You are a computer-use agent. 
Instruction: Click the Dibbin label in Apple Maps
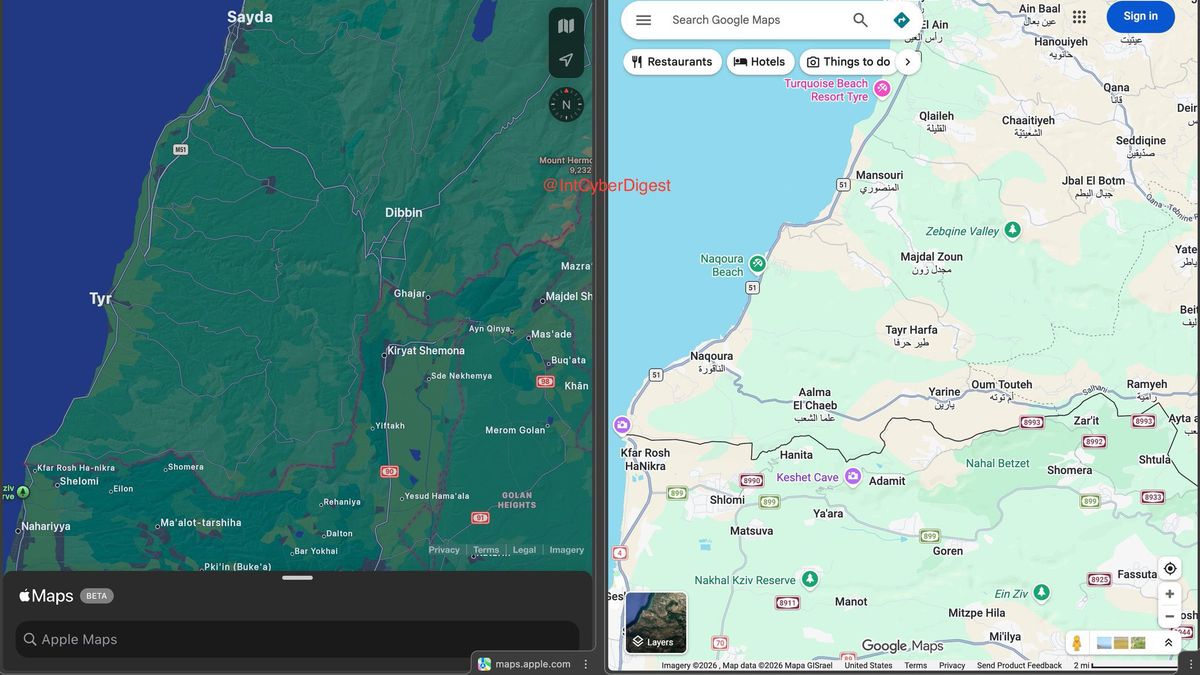coord(404,213)
